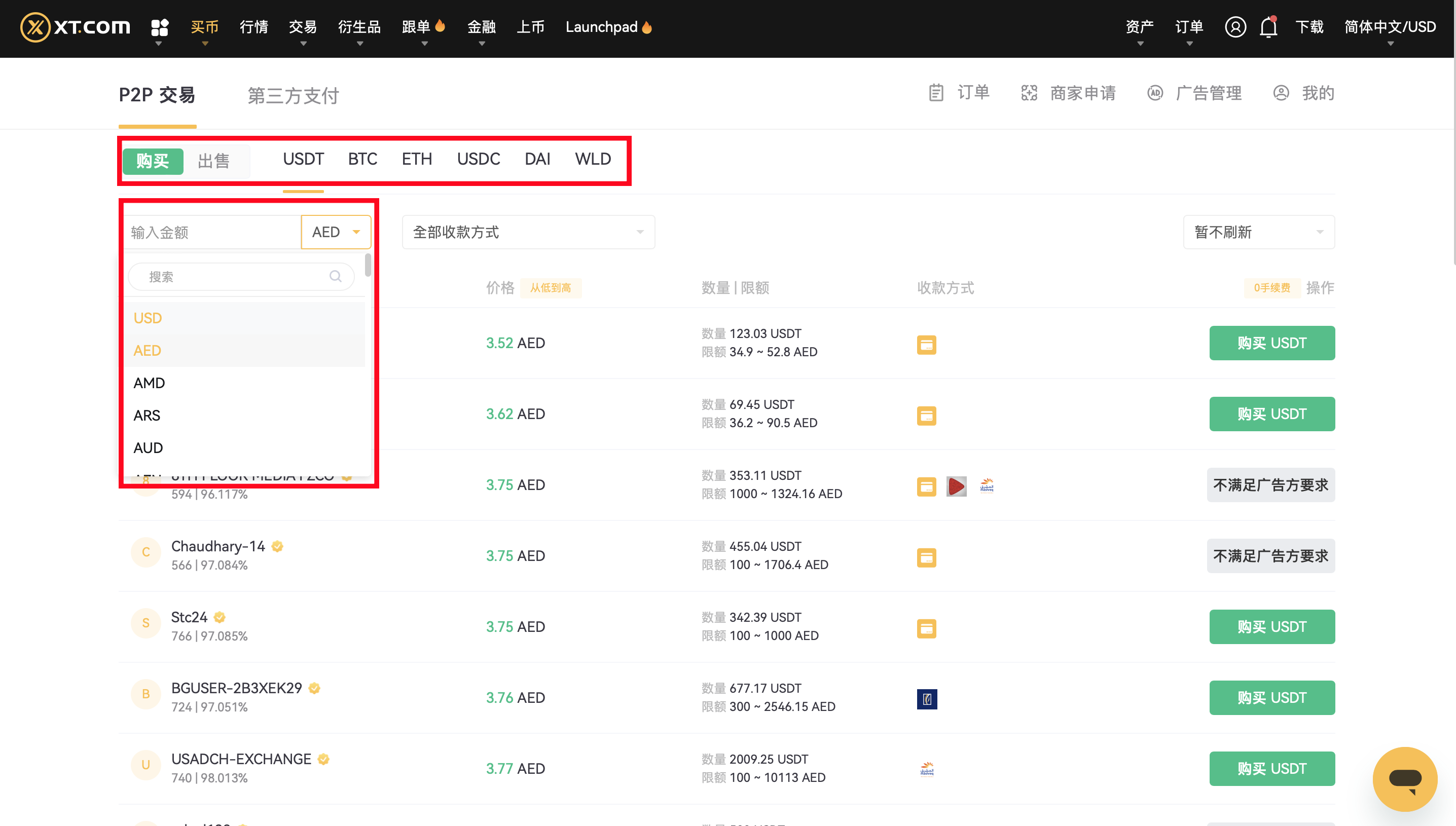
Task: Open the 上币 listing page
Action: (531, 27)
